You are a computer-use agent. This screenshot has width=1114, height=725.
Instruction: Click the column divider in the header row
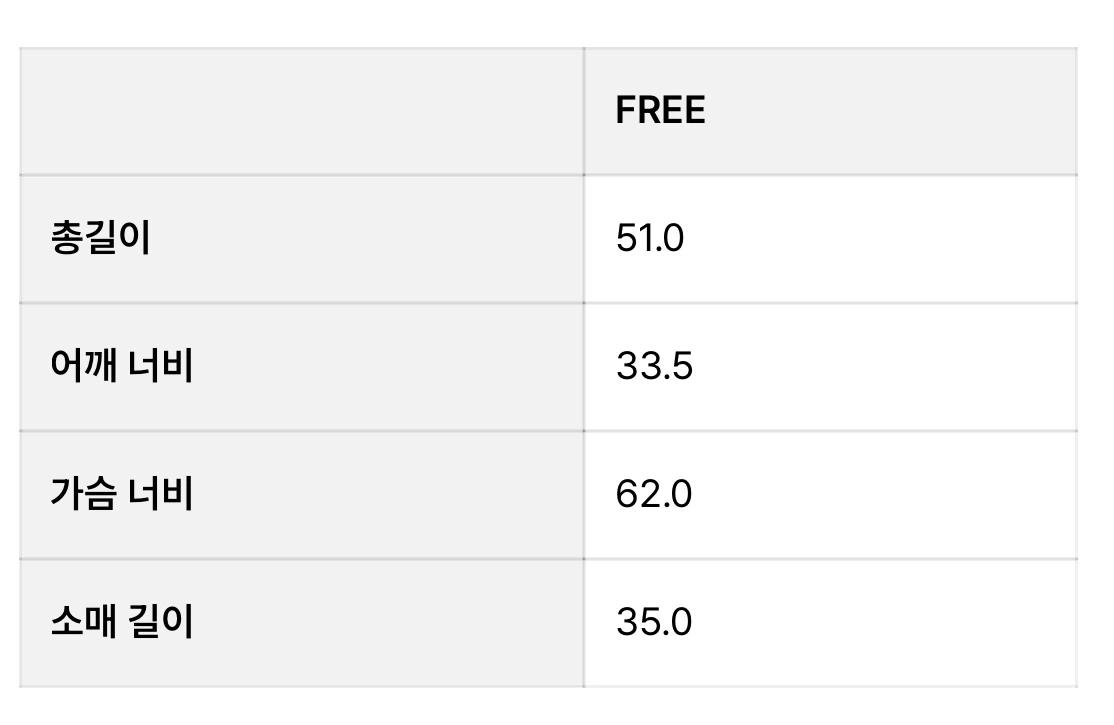pos(584,111)
